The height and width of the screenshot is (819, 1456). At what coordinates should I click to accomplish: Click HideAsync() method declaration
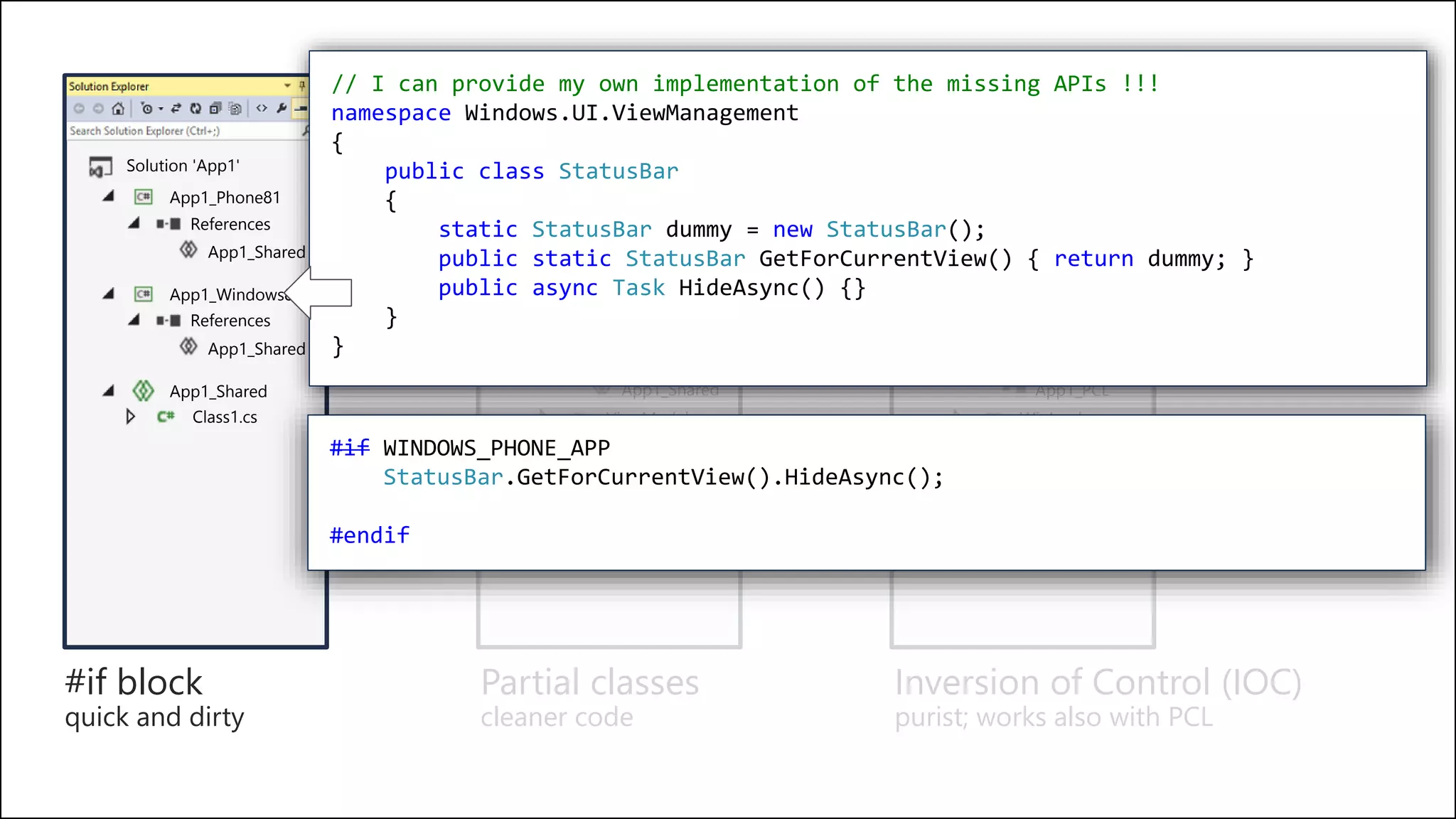coord(752,288)
